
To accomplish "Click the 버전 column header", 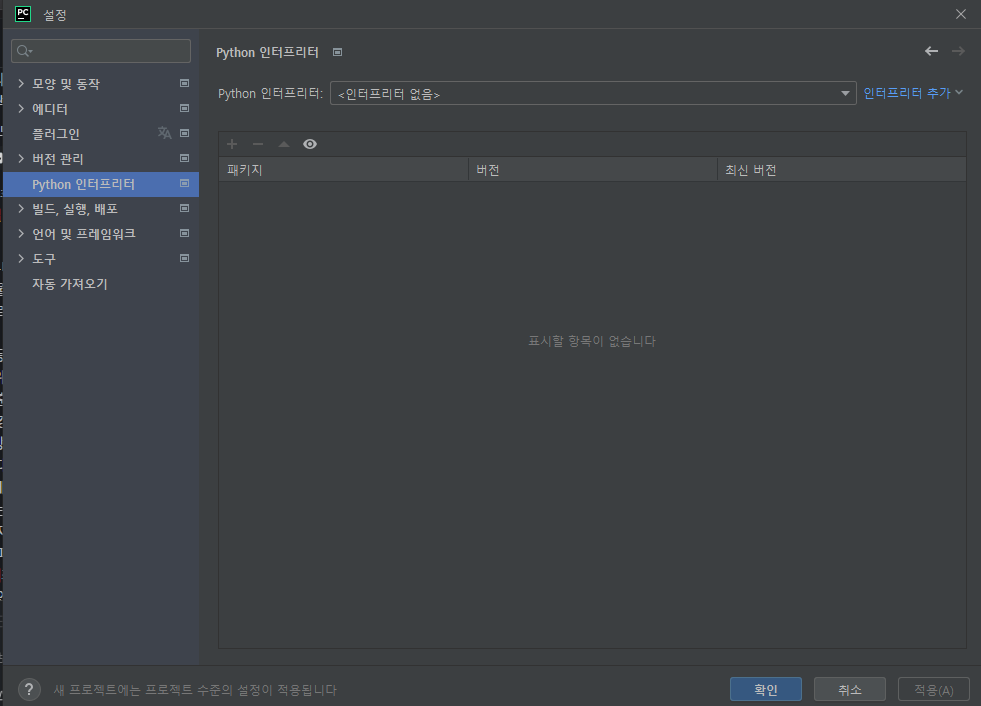I will (592, 170).
